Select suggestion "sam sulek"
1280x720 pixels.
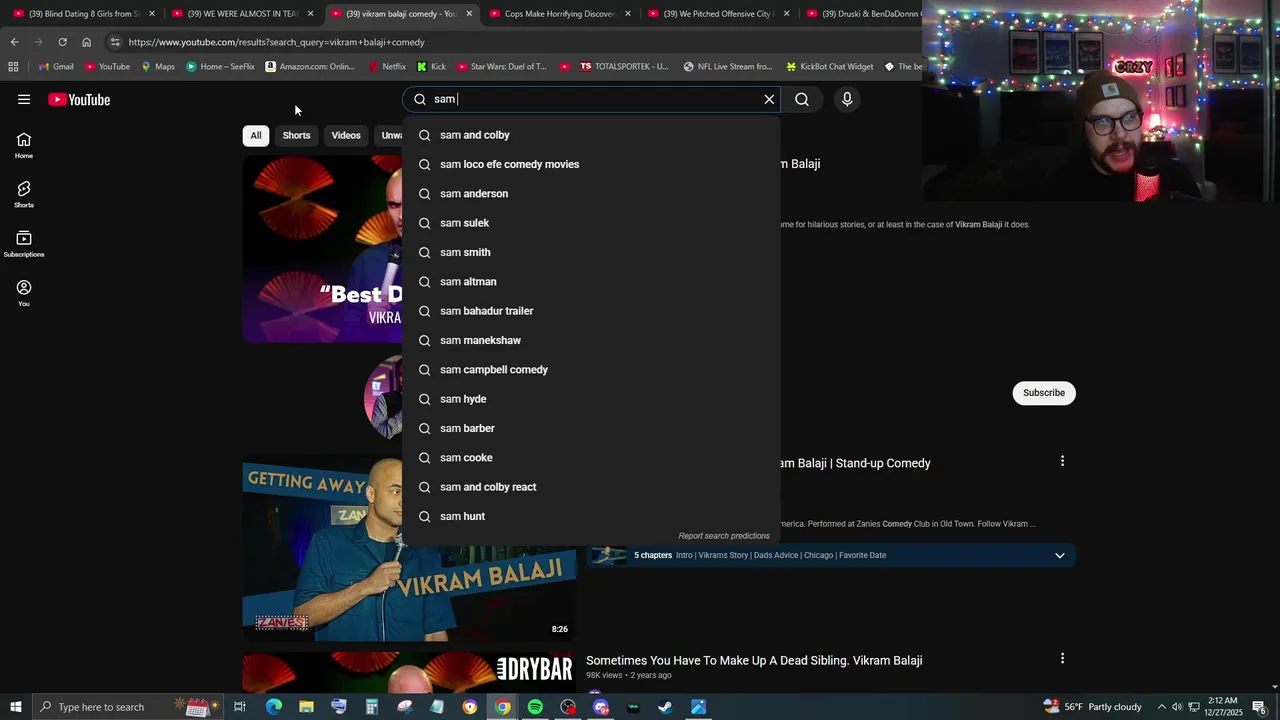pyautogui.click(x=591, y=223)
